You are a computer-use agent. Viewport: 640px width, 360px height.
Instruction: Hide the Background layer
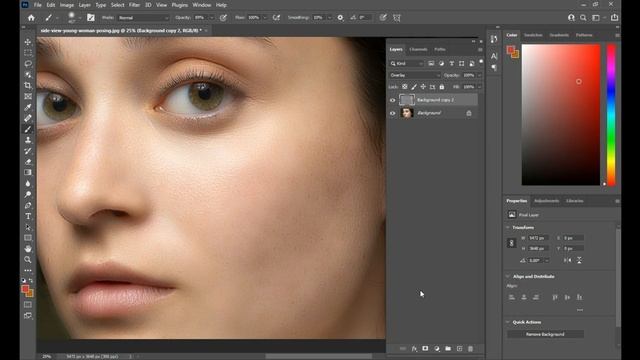393,113
